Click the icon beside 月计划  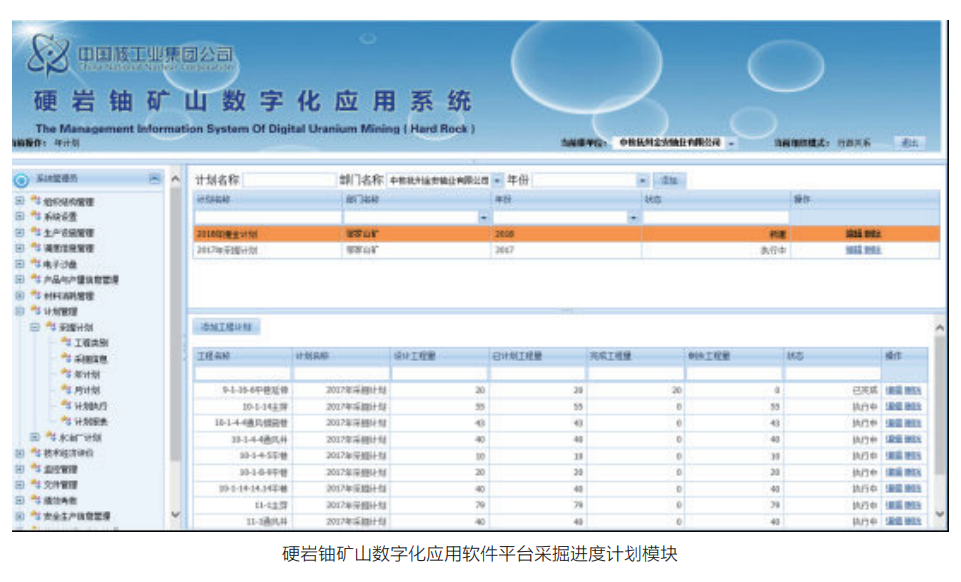point(66,390)
